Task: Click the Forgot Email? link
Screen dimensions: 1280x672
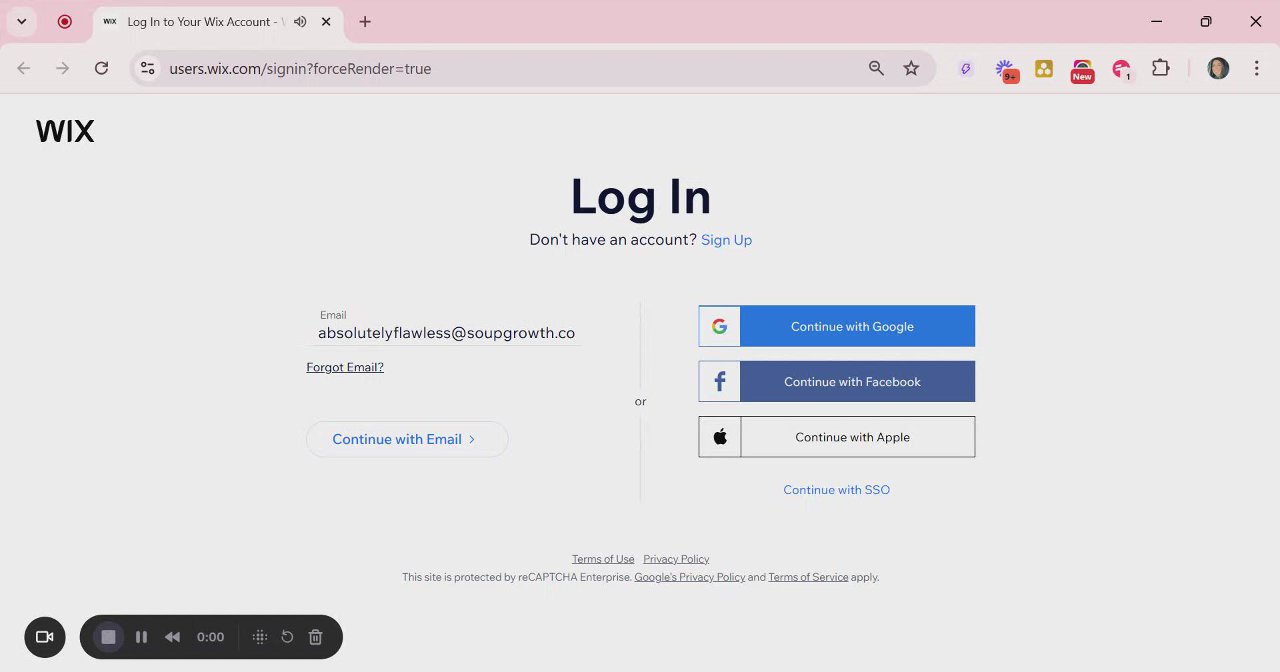Action: pyautogui.click(x=345, y=367)
